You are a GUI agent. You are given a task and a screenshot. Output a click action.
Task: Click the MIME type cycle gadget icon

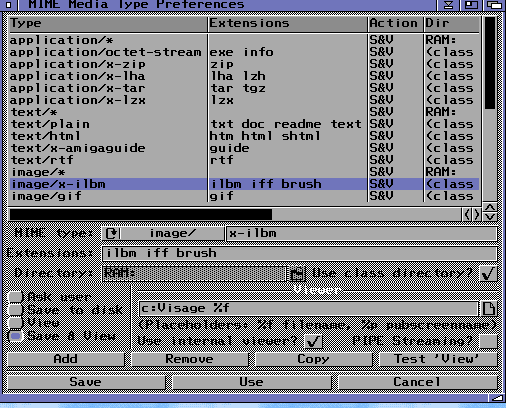[111, 233]
